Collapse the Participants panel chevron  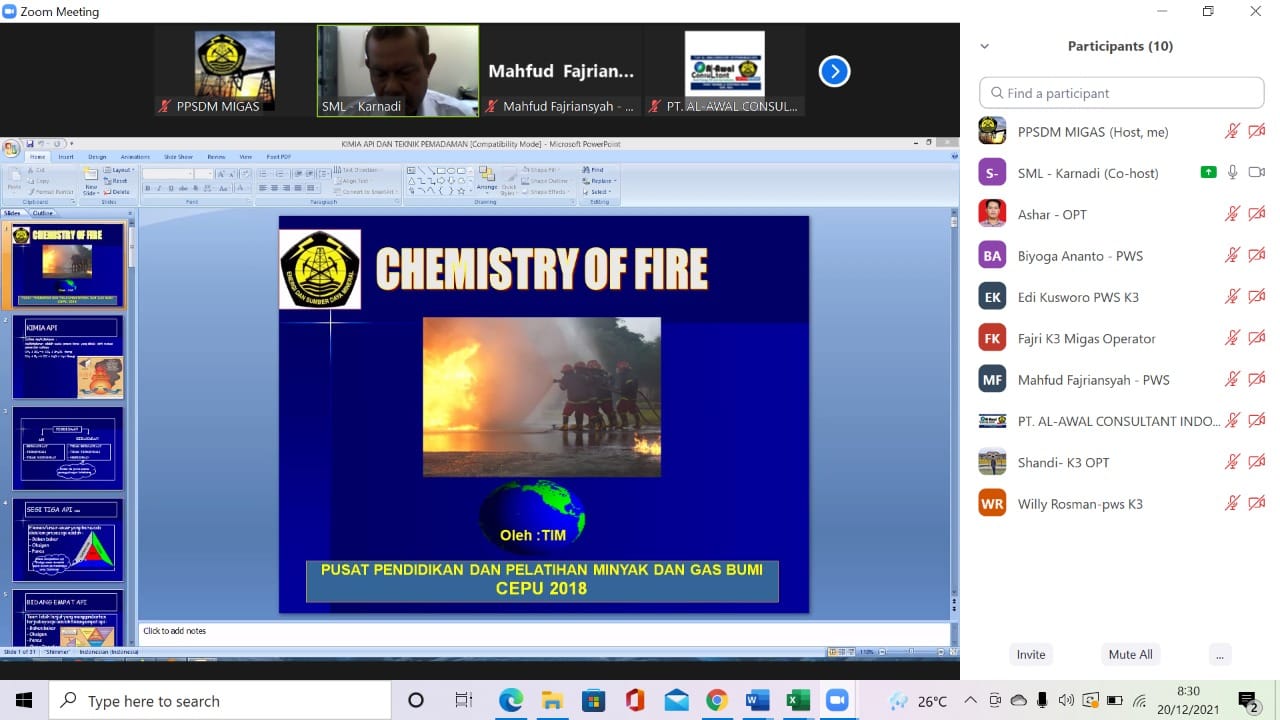984,46
